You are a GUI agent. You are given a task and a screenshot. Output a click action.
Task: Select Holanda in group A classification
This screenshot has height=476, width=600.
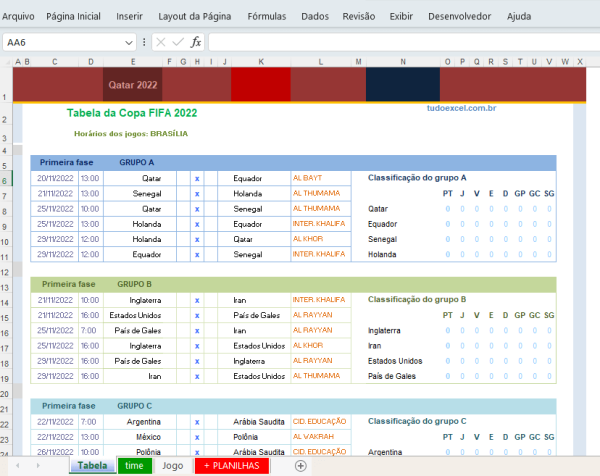tap(382, 254)
